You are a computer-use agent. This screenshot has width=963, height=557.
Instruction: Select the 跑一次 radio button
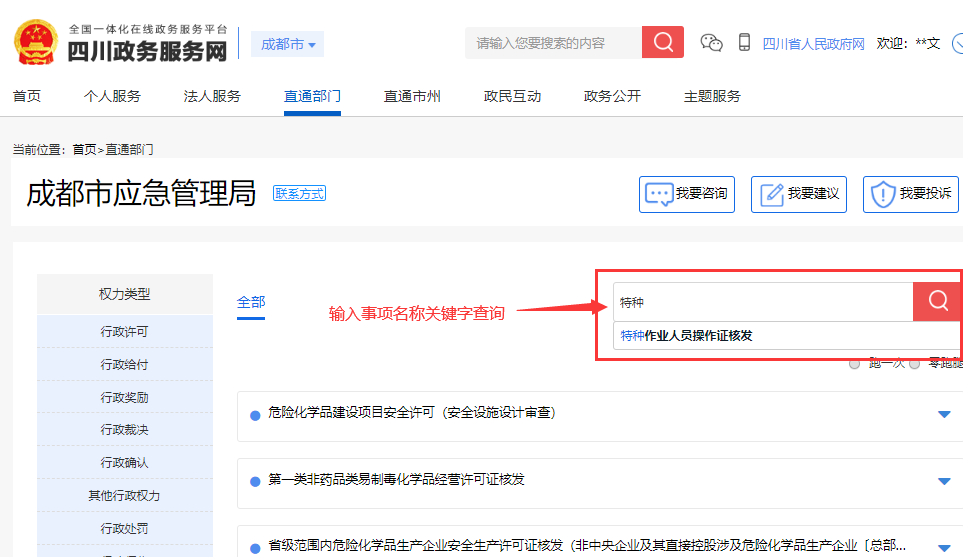click(854, 364)
